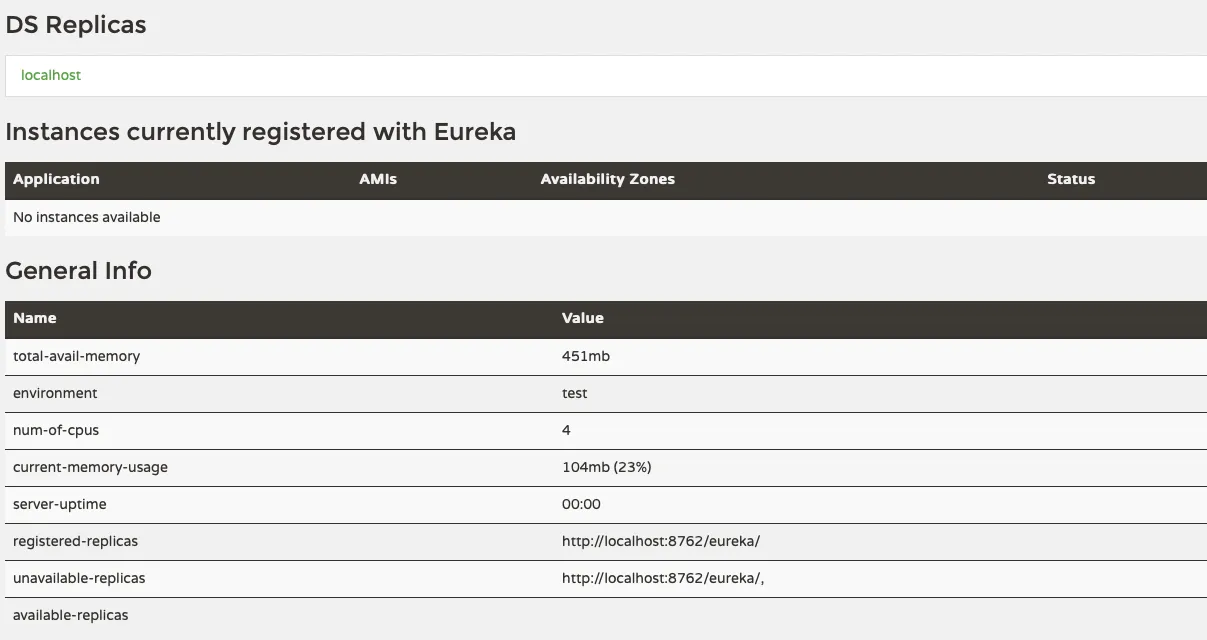Click the No instances available row

click(x=87, y=217)
